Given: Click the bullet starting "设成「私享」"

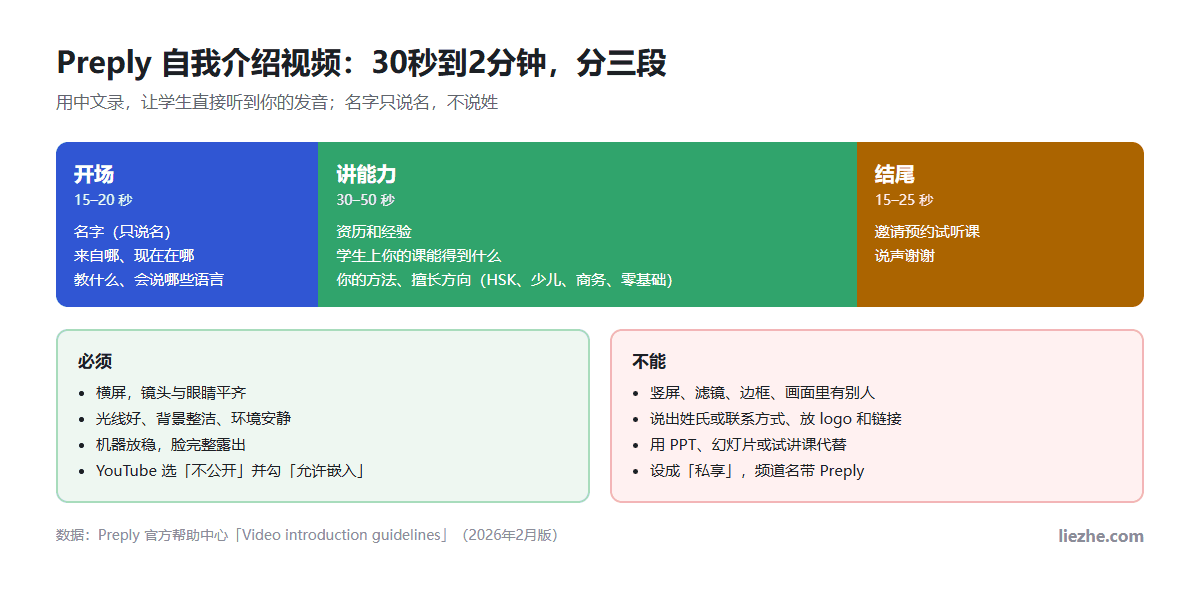Looking at the screenshot, I should (757, 470).
